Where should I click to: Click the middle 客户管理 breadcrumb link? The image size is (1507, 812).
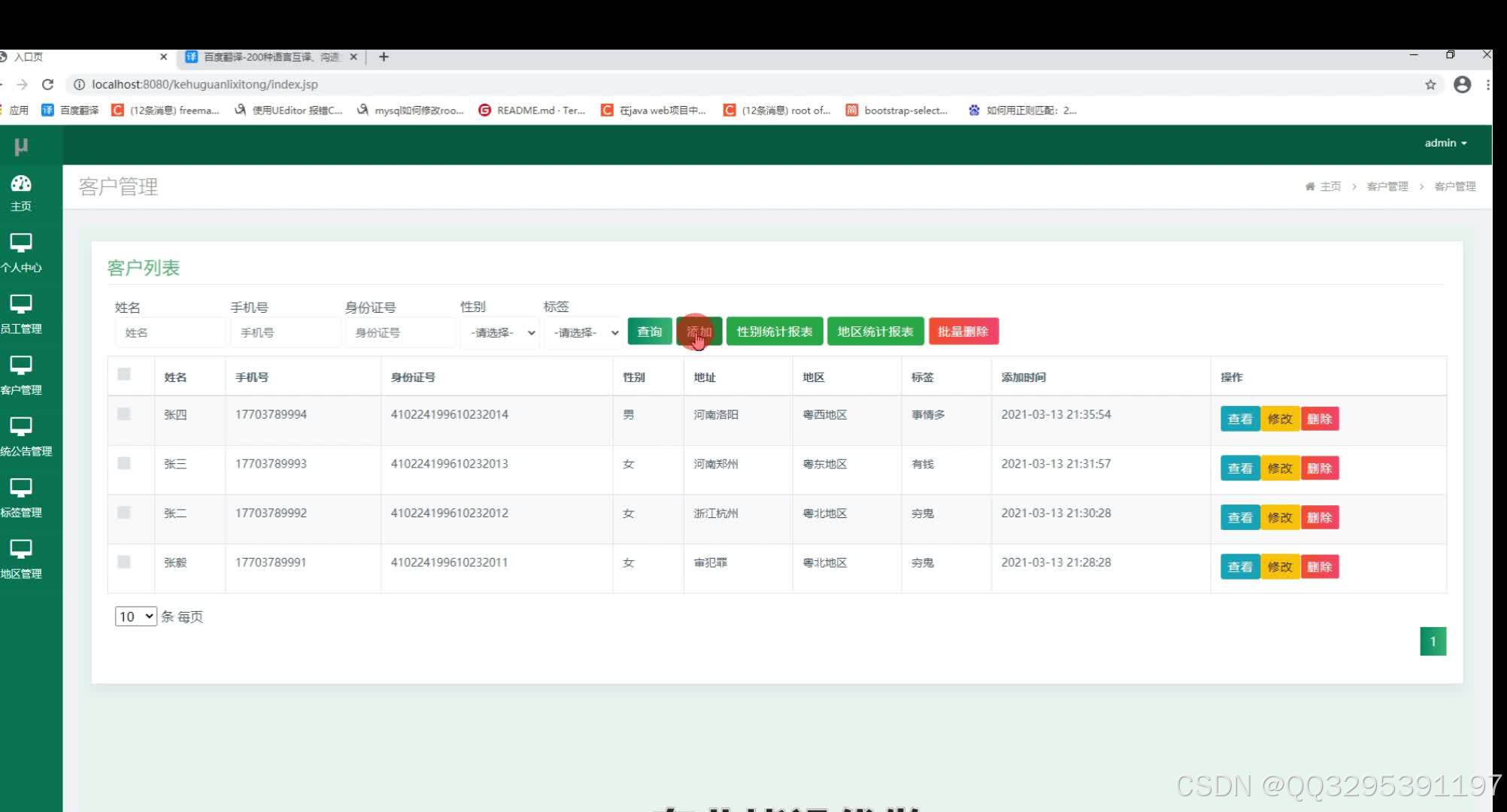[1387, 186]
